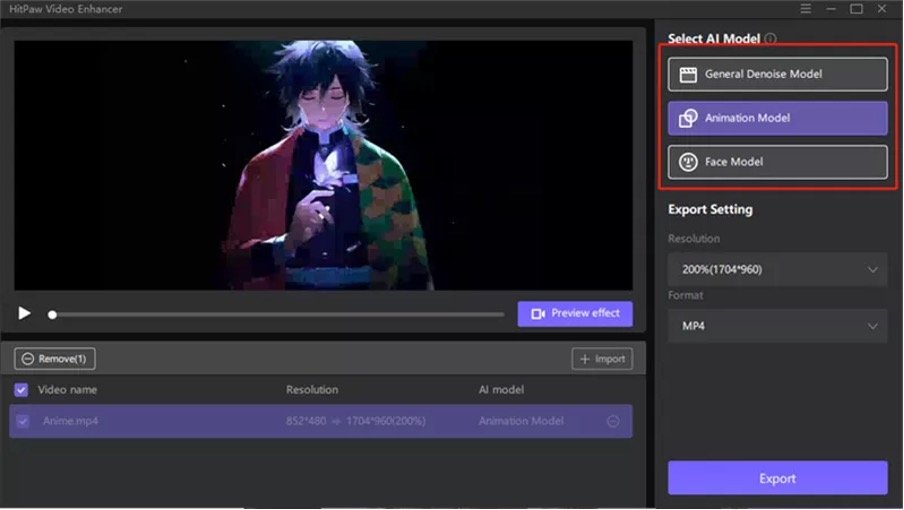Click the info icon beside Select AI Model
Image resolution: width=904 pixels, height=510 pixels.
pos(770,39)
